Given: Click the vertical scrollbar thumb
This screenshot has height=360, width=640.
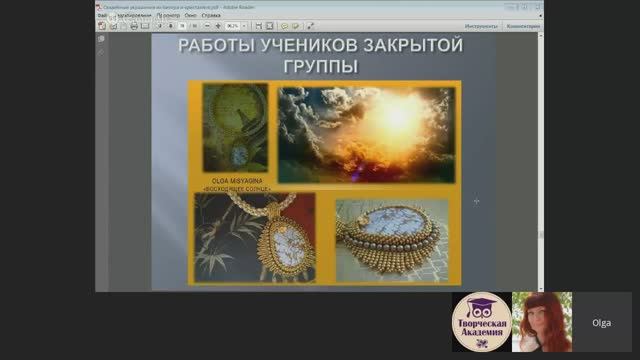Looking at the screenshot, I should tap(541, 235).
